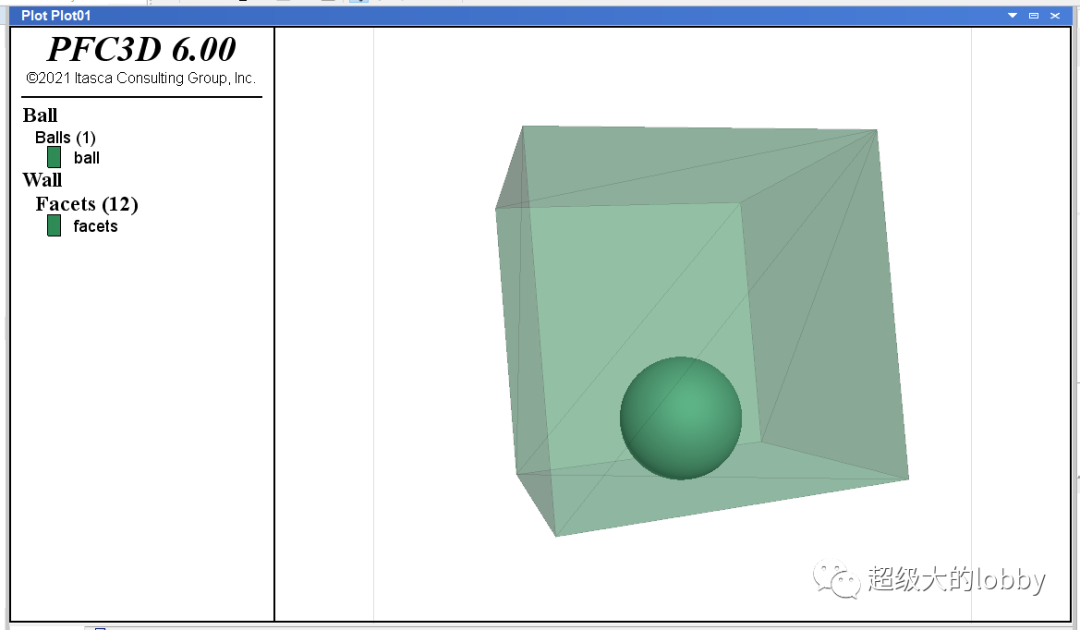Select the "Wall" heading in the legend
This screenshot has height=630, width=1080.
(x=41, y=180)
